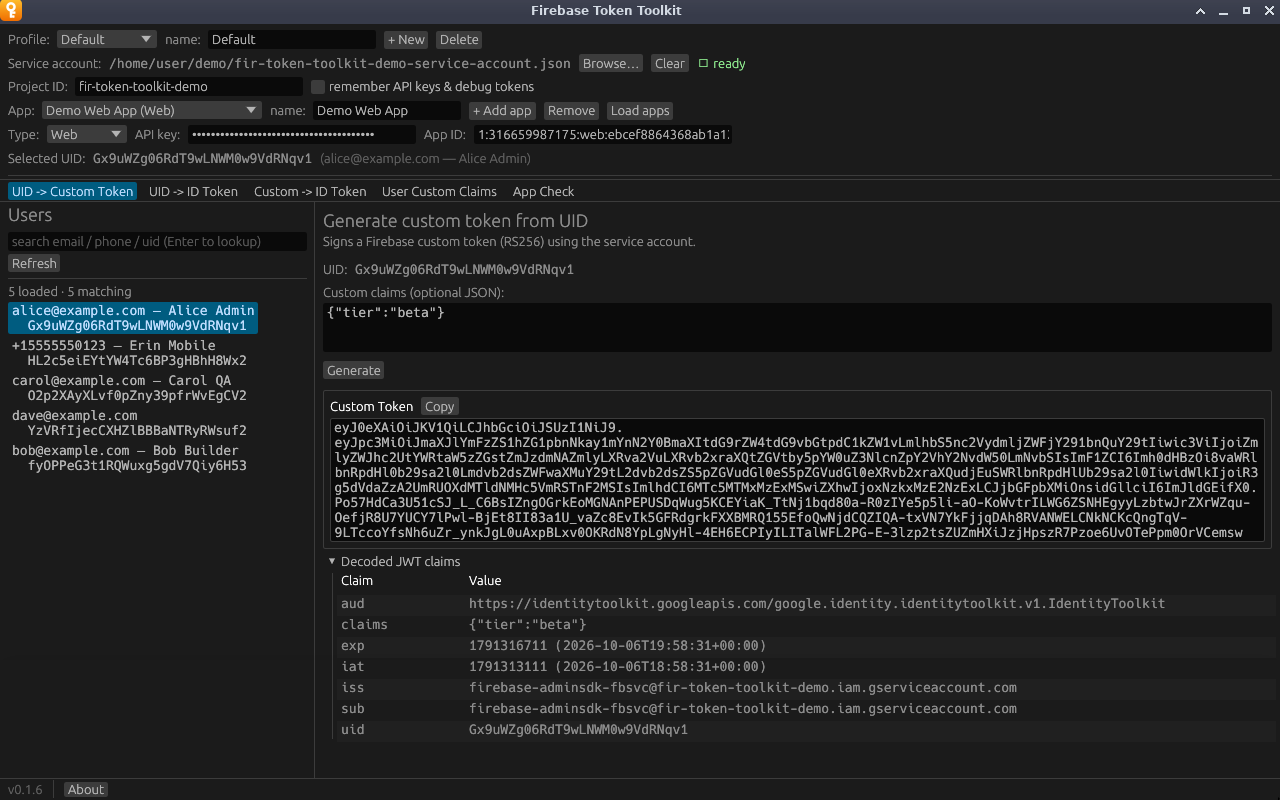Click the green ready status indicator

point(722,64)
